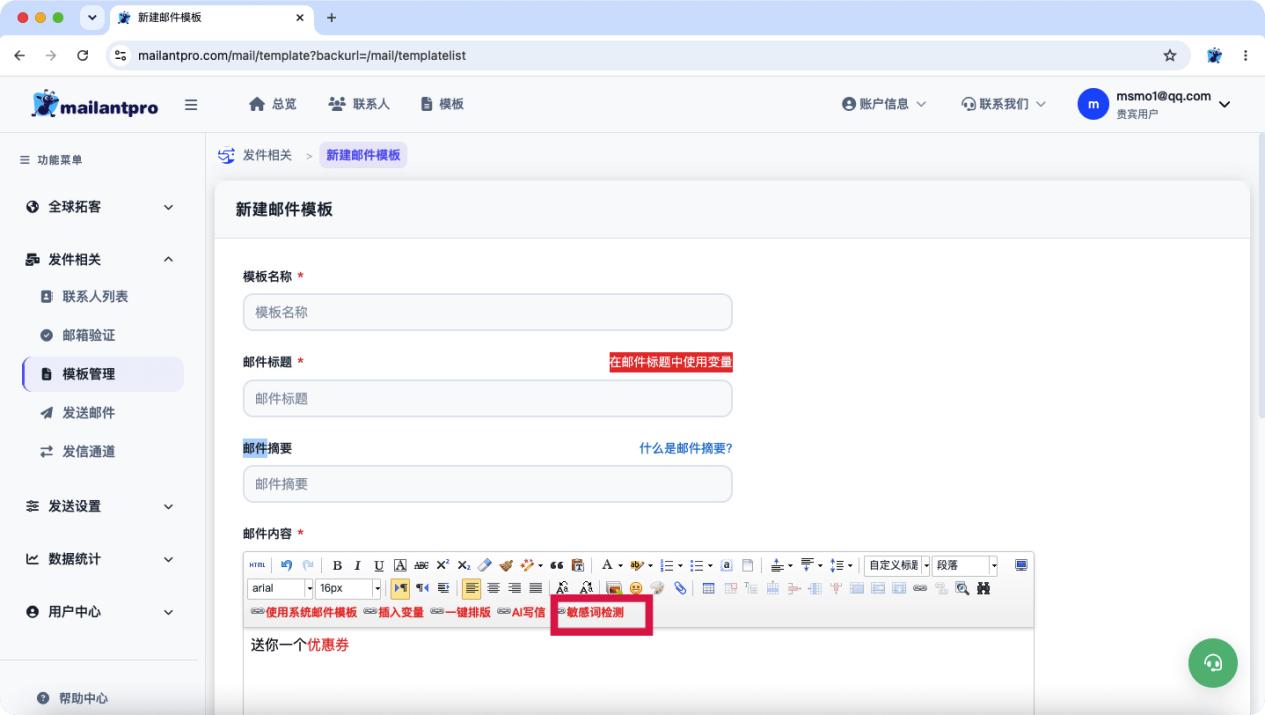Click the 邮件标题 input field
This screenshot has height=715, width=1265.
point(488,398)
